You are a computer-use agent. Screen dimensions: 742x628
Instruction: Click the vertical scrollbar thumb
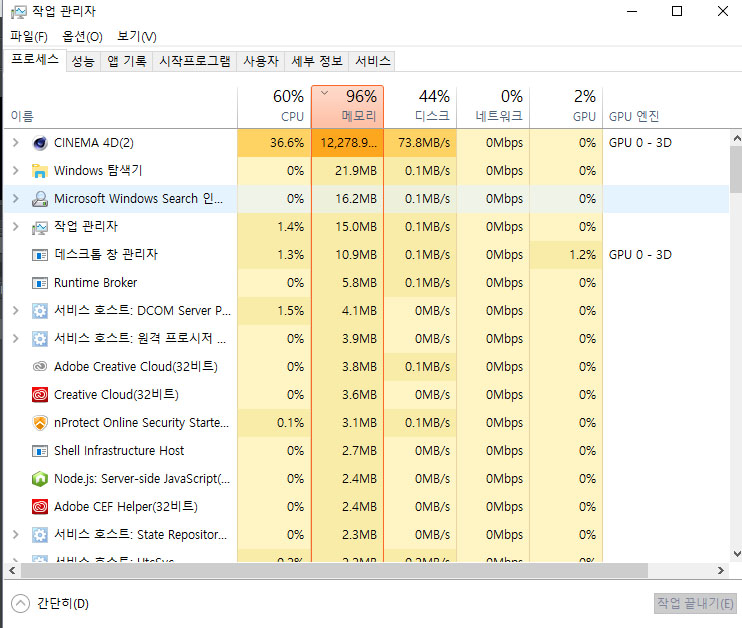point(736,169)
